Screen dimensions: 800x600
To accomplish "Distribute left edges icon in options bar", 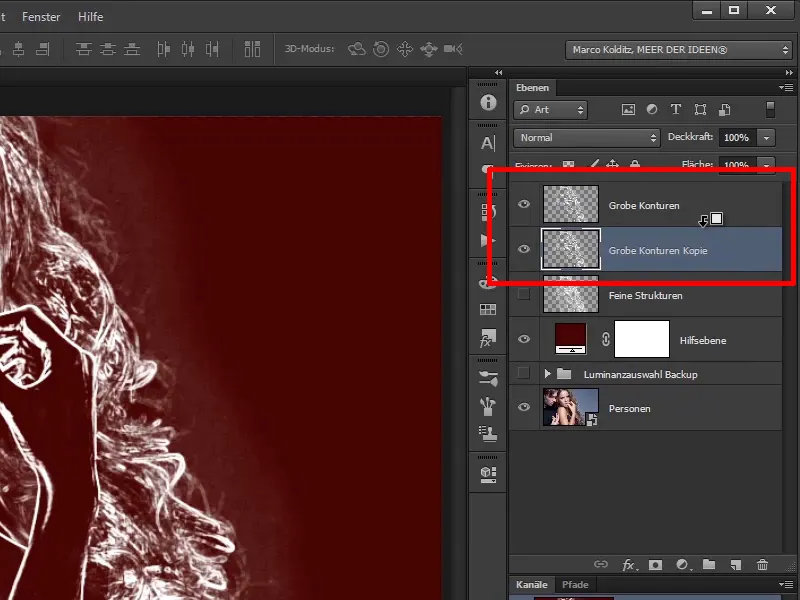I will tap(163, 49).
